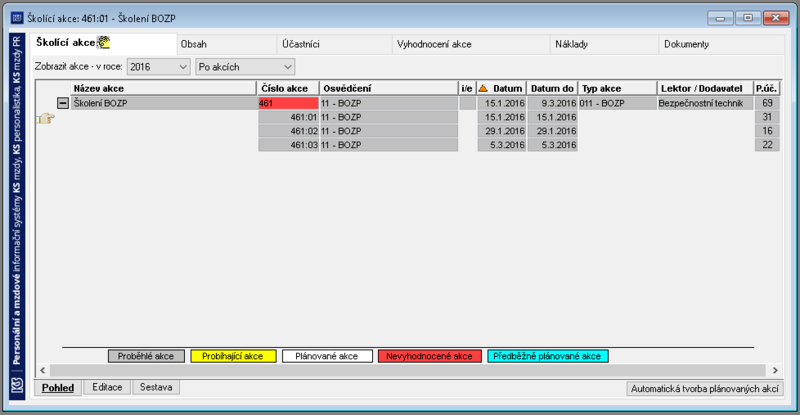
Task: Click the icon beside Školící akce tab label
Action: pos(104,42)
